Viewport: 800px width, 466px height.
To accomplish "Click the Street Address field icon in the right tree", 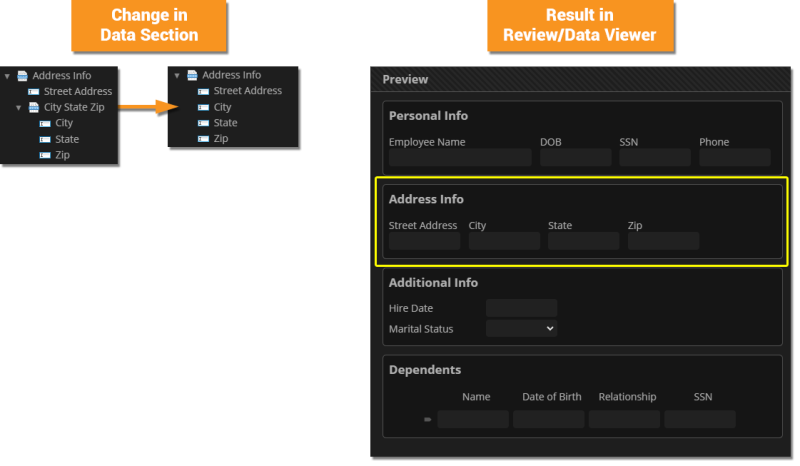I will pos(204,91).
